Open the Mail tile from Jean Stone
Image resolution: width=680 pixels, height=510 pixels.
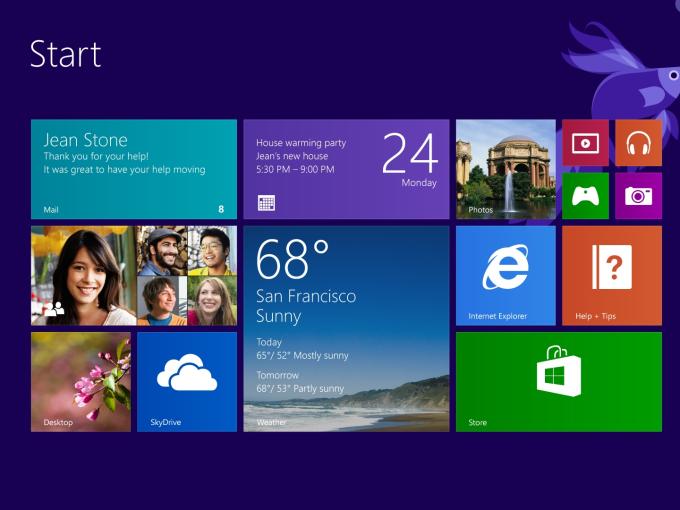pyautogui.click(x=134, y=169)
